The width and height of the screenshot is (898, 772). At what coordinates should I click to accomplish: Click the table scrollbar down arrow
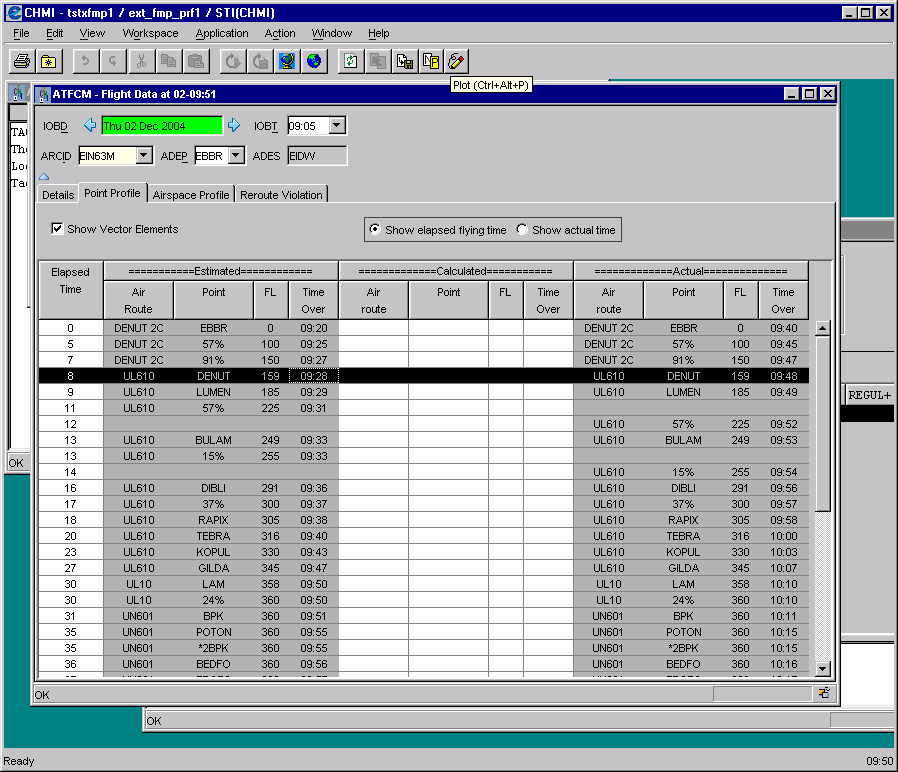click(x=822, y=668)
